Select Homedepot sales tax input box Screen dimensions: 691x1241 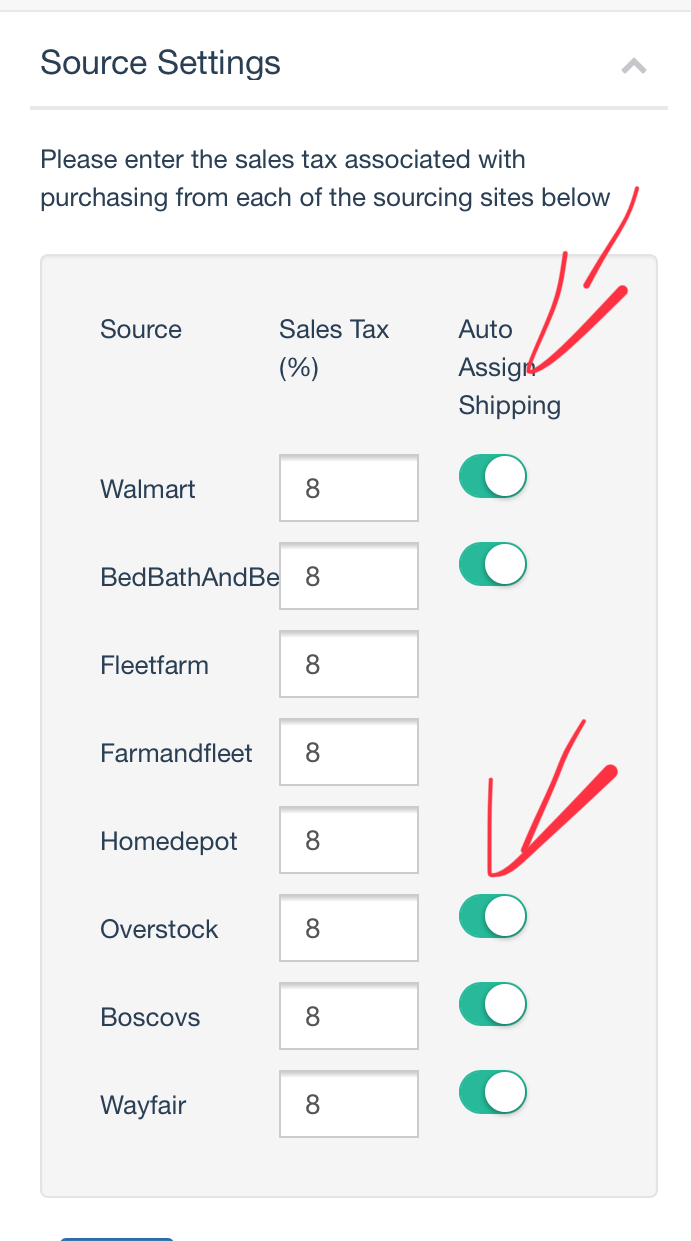[349, 840]
